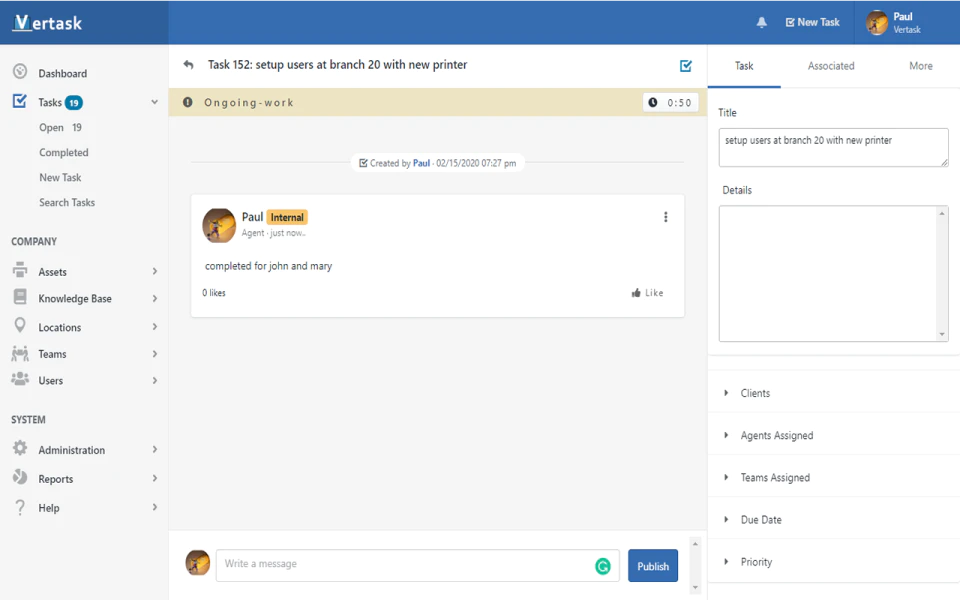Open the notifications bell

[762, 23]
